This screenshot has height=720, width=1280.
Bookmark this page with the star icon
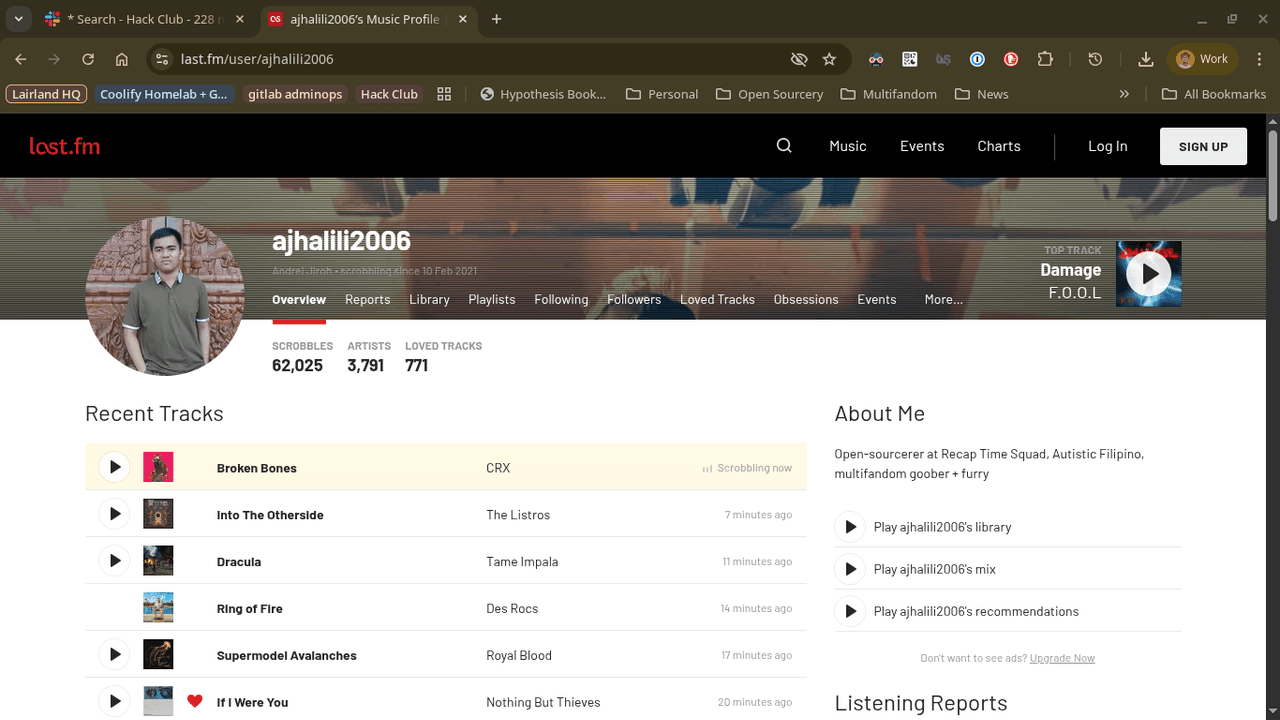click(x=829, y=59)
